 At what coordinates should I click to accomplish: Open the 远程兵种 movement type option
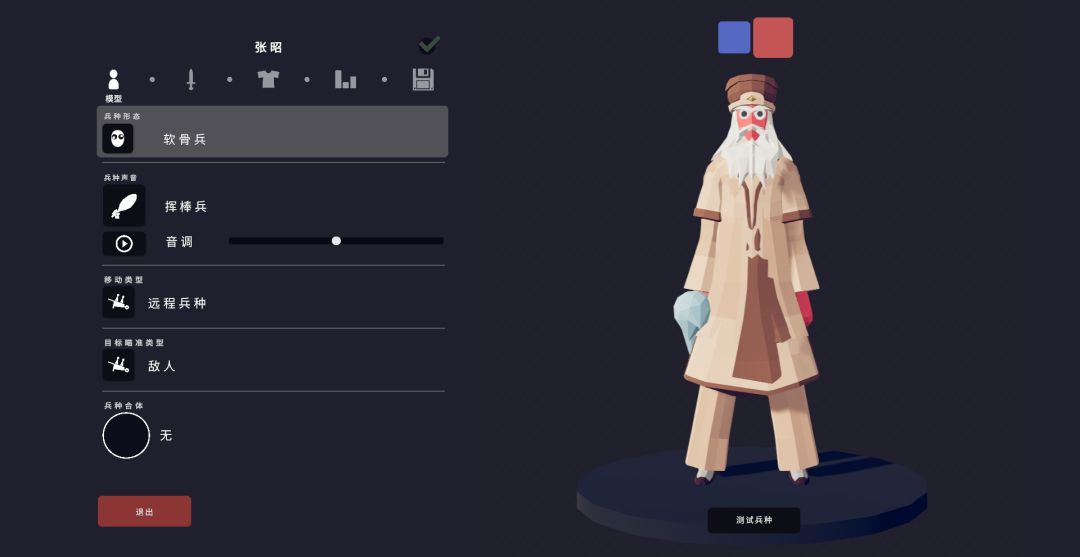click(x=177, y=303)
